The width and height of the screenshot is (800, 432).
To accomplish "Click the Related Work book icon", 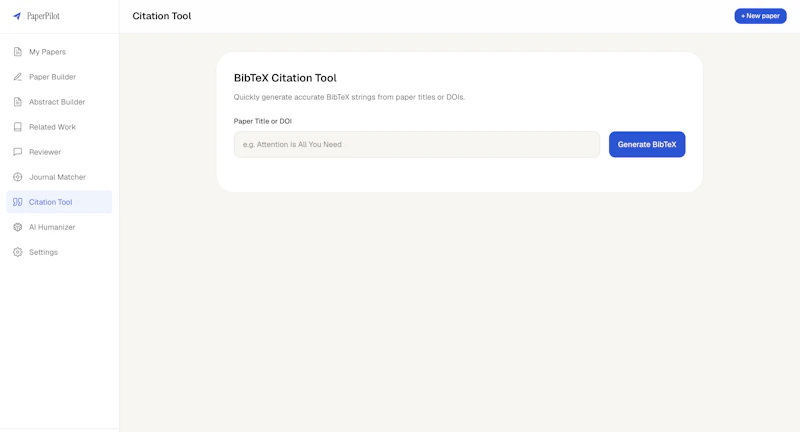I will coord(17,126).
